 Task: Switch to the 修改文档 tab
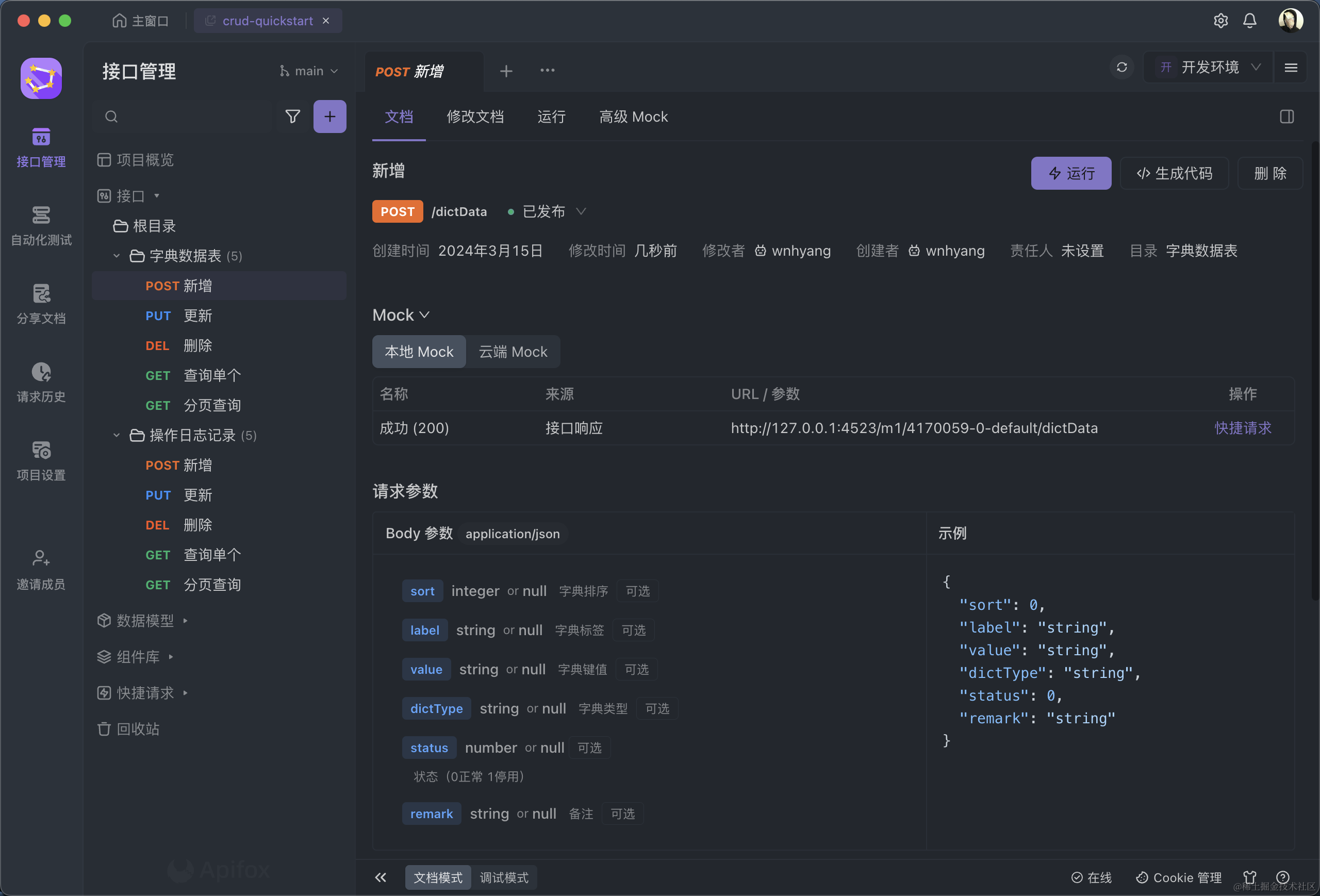(x=476, y=117)
